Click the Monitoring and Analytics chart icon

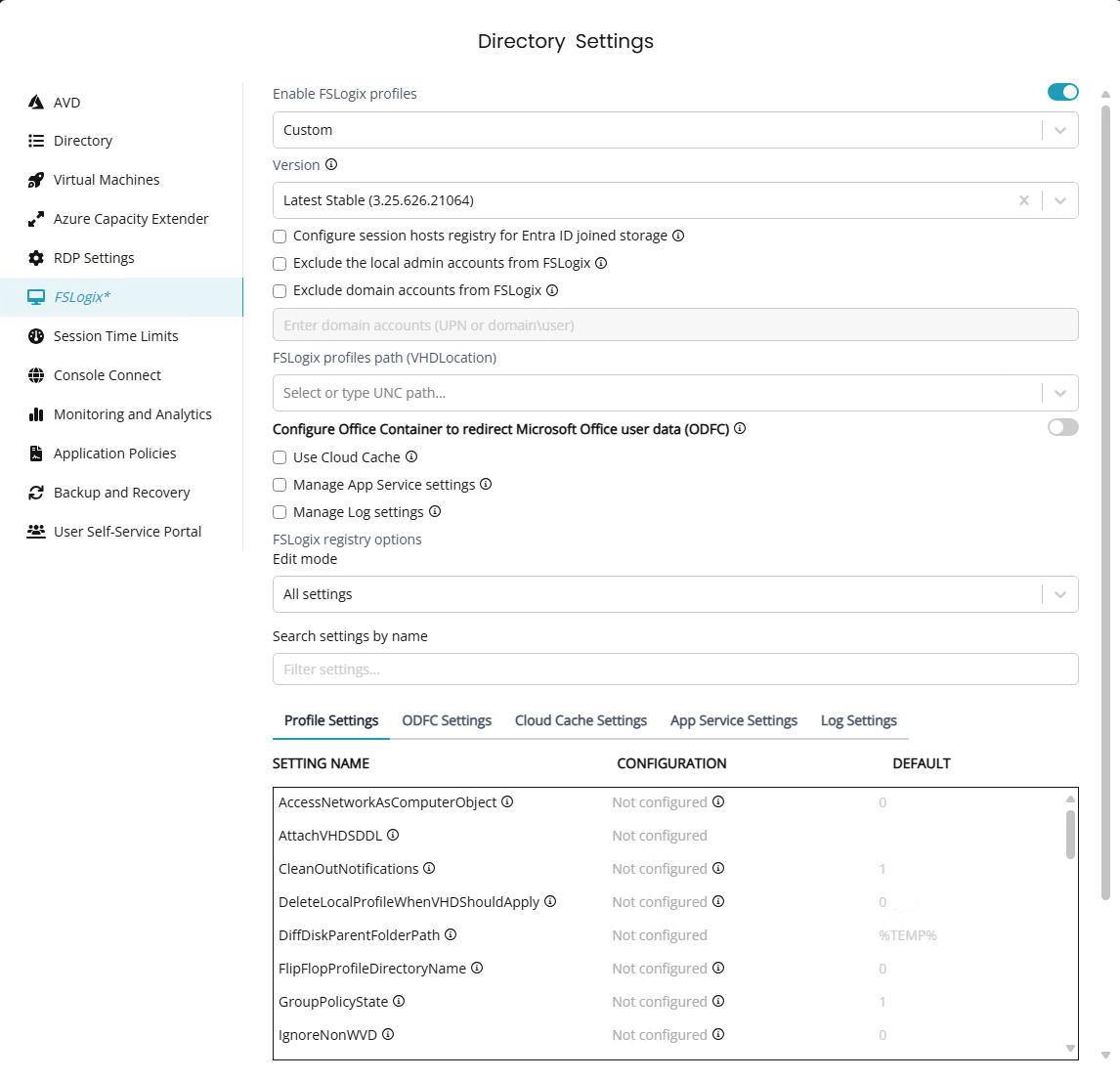click(x=36, y=414)
